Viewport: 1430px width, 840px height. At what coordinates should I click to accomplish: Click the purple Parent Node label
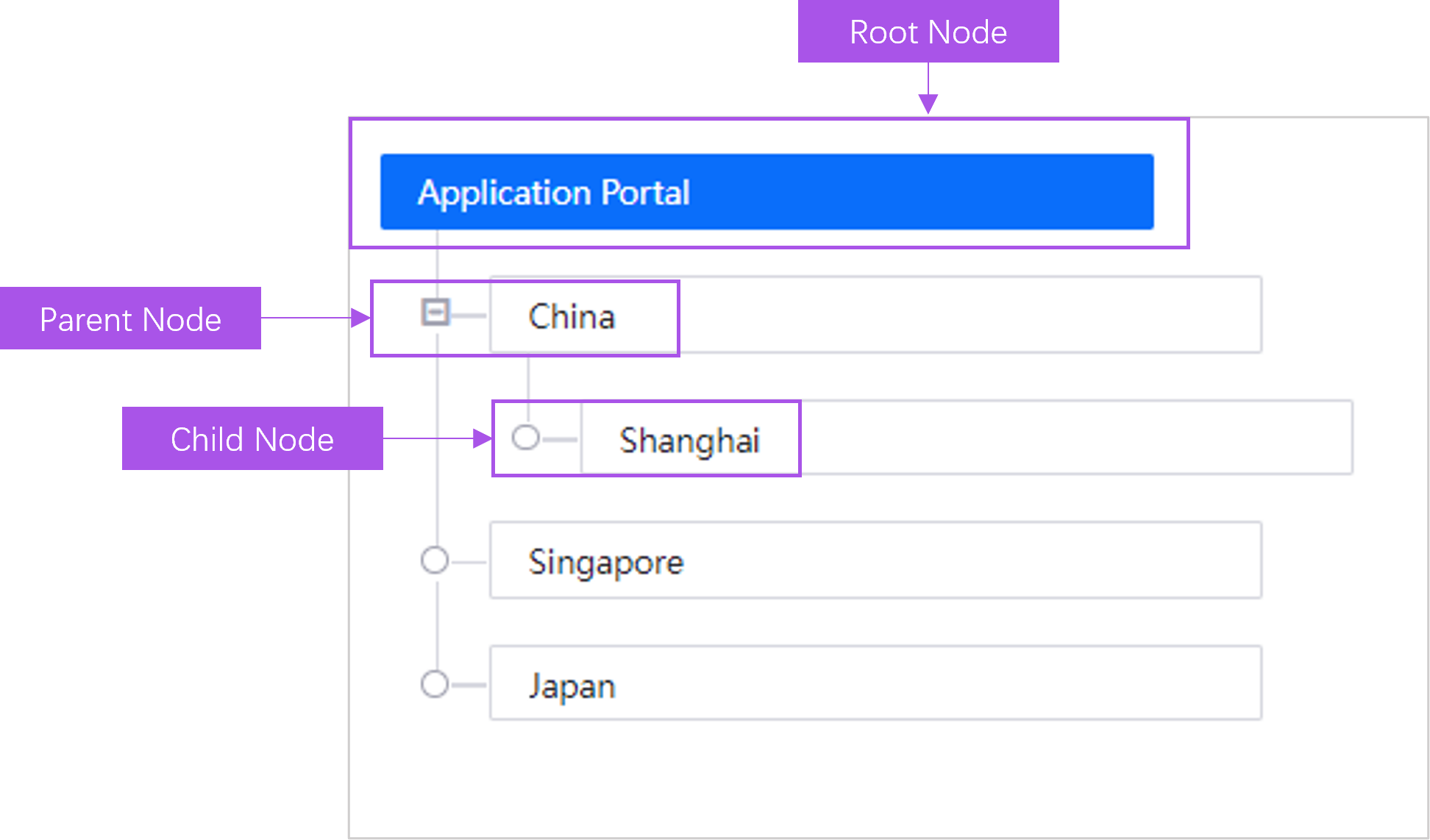(130, 318)
